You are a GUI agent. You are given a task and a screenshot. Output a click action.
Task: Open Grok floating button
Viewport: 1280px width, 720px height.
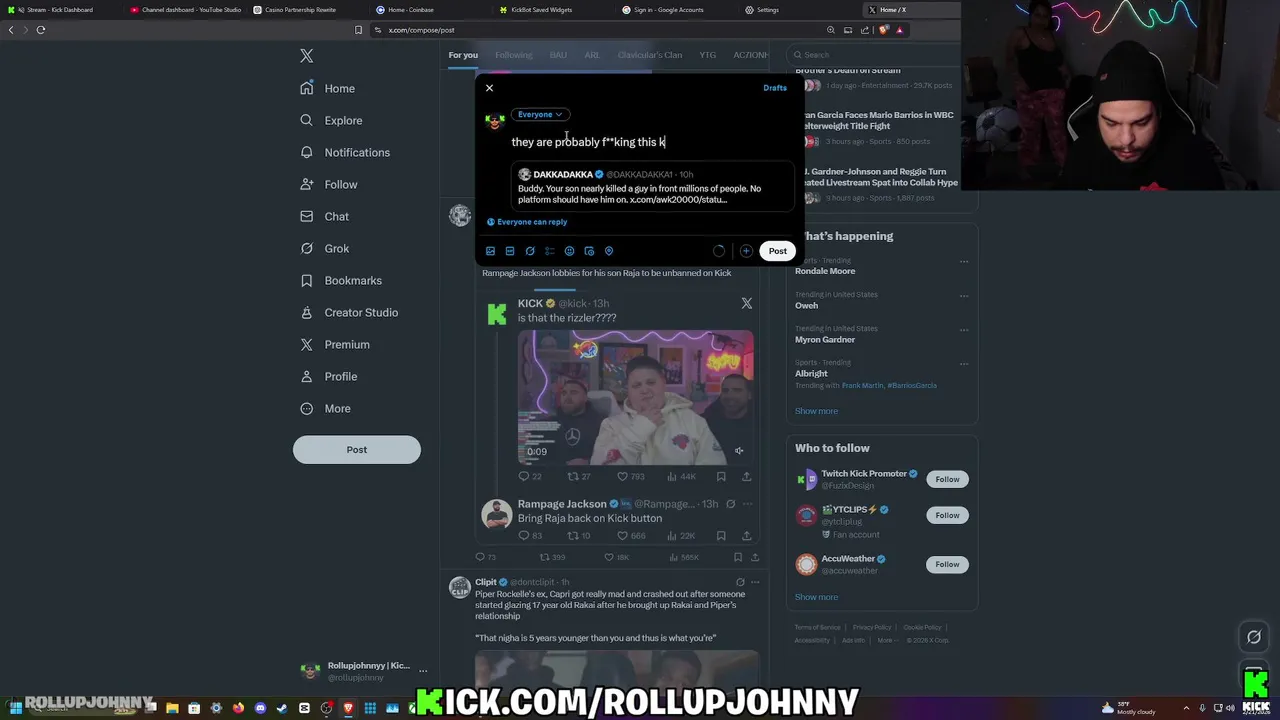[x=1254, y=637]
